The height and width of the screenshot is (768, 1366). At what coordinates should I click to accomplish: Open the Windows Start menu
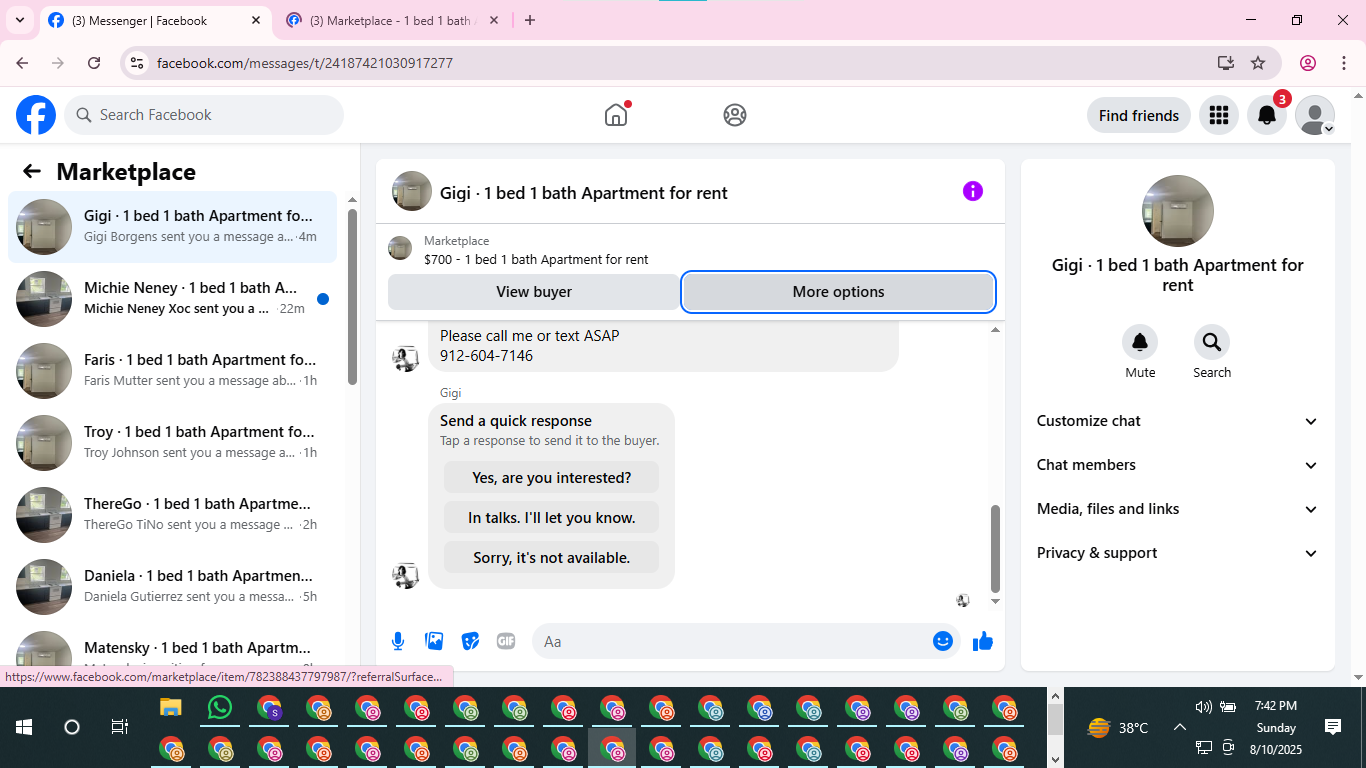pos(24,727)
